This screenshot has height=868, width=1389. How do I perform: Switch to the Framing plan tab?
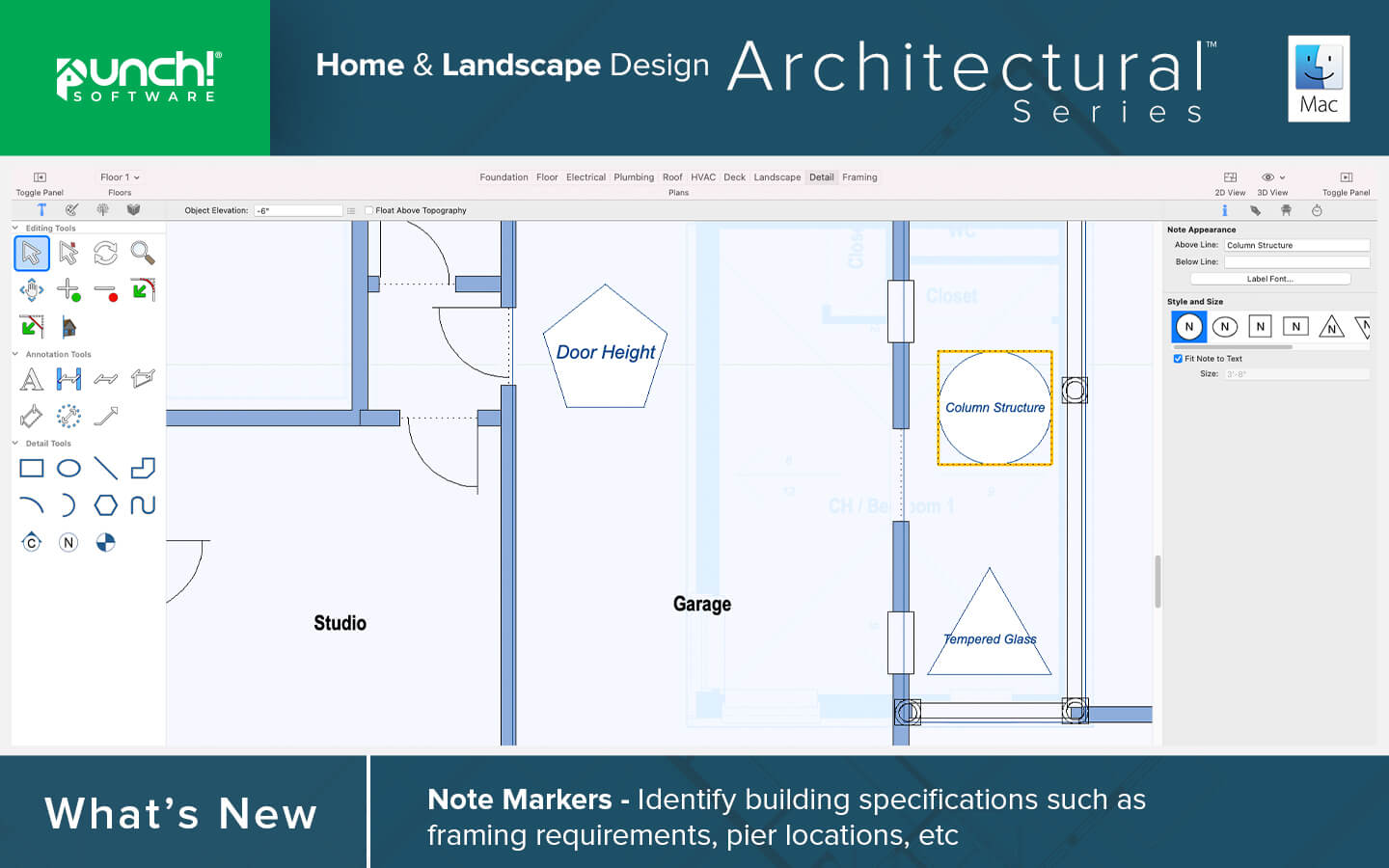click(859, 177)
